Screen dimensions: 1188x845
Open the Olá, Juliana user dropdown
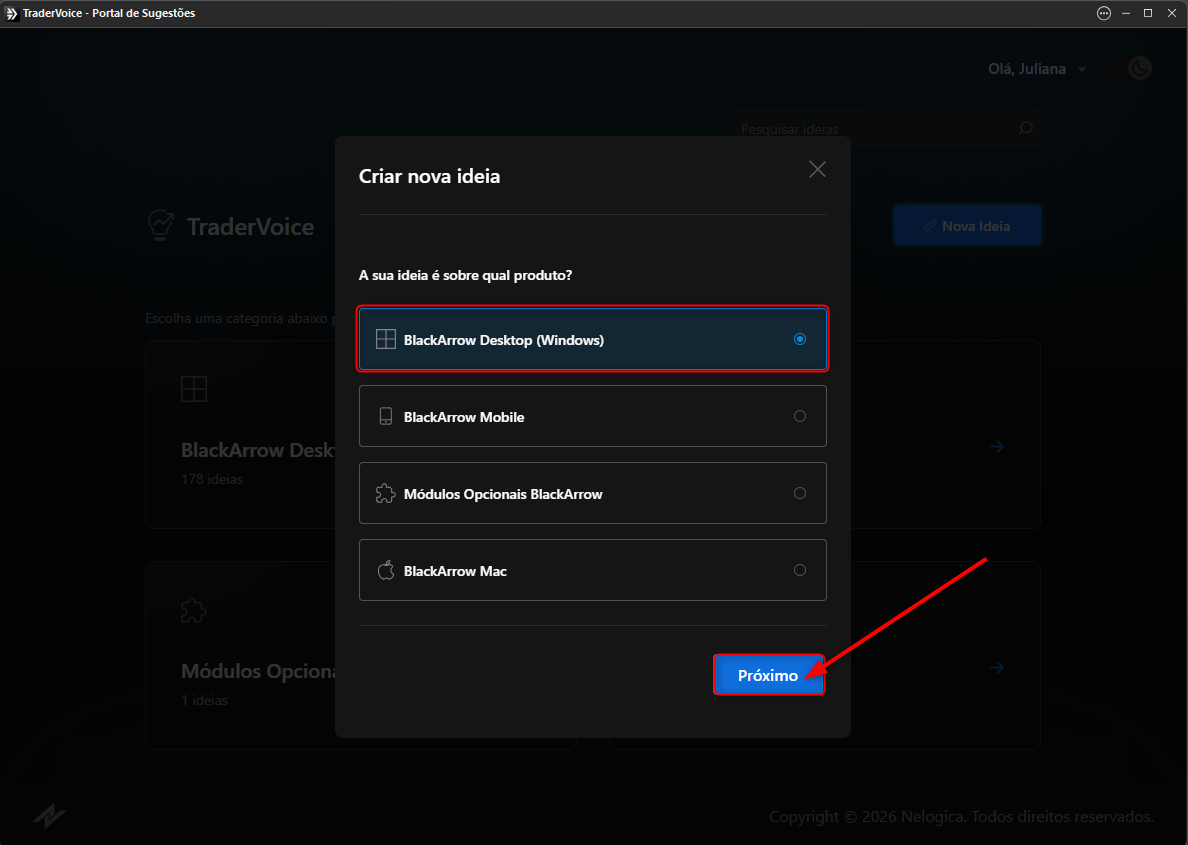point(1036,69)
